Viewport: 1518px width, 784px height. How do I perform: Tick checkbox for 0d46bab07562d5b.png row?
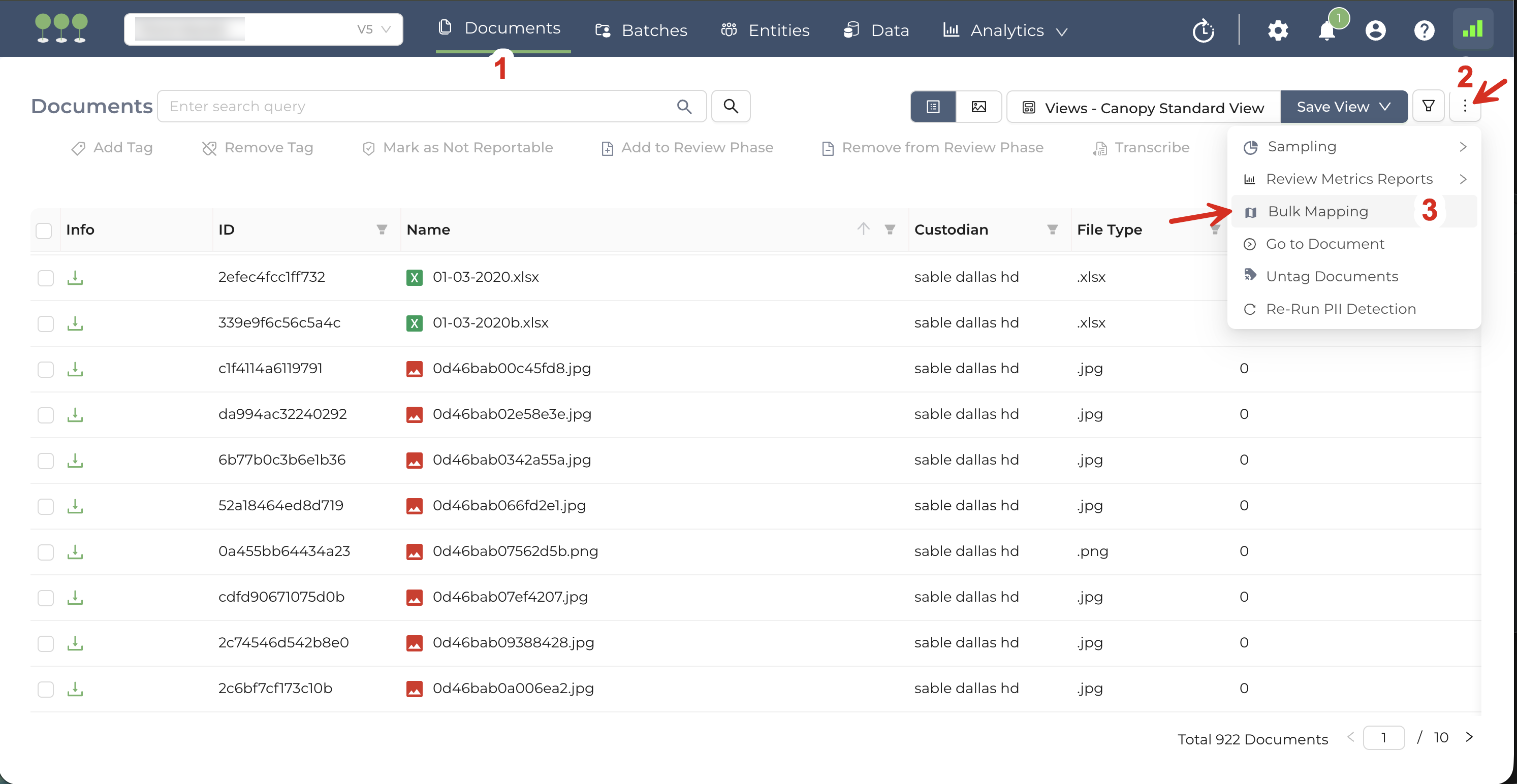pos(45,552)
